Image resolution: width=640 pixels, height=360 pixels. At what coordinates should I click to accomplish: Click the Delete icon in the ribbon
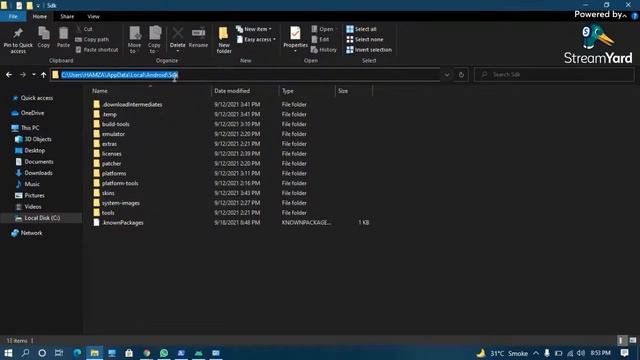[x=178, y=40]
